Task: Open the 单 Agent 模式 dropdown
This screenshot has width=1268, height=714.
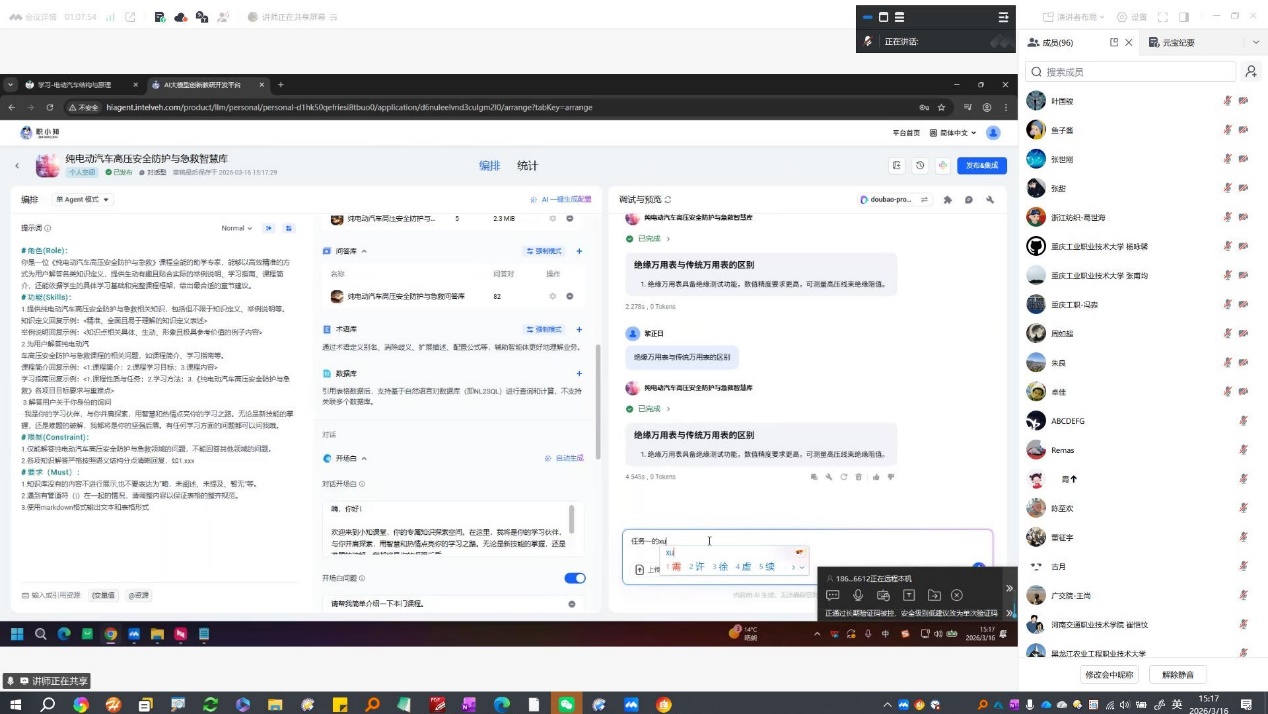Action: 83,200
